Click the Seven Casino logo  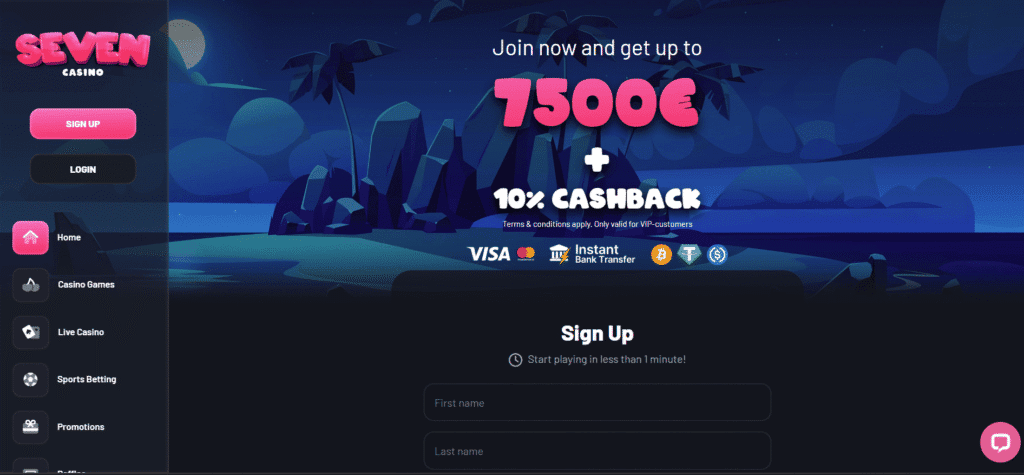(83, 54)
